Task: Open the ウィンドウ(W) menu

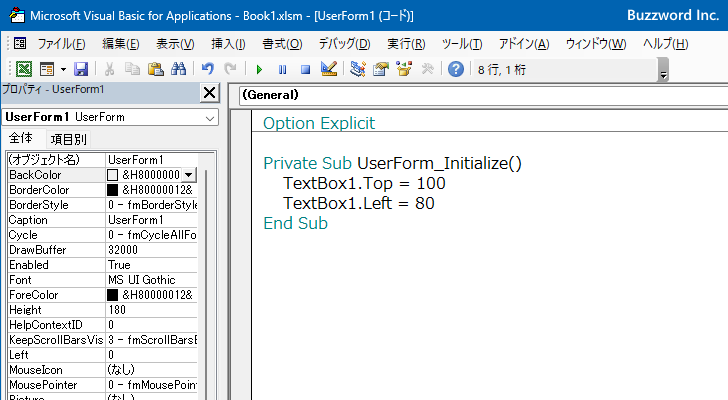Action: 596,44
